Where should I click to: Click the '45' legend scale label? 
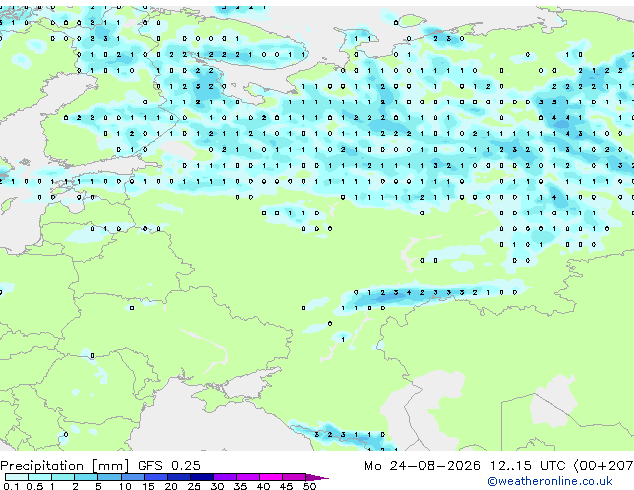(x=286, y=486)
